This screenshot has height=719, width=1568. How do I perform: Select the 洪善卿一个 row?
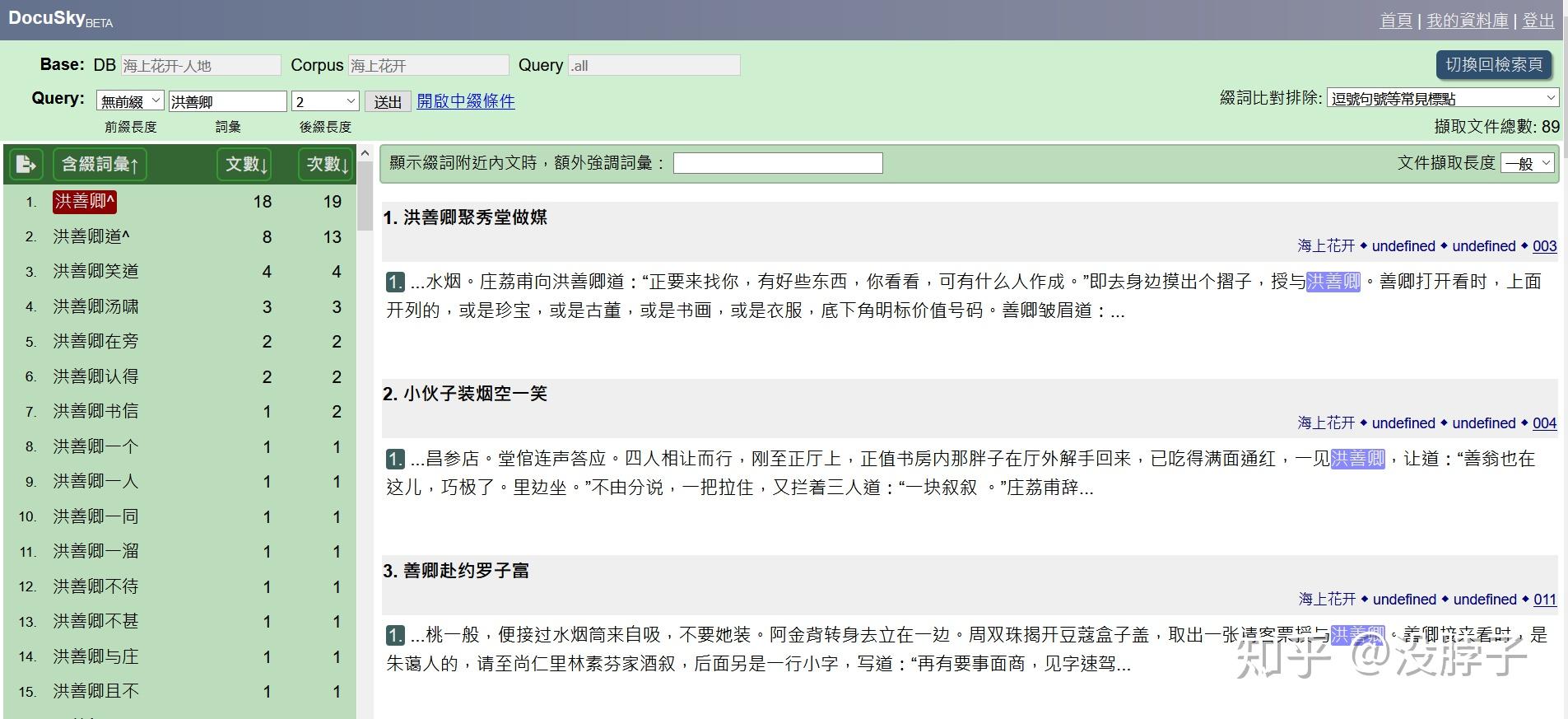tap(180, 447)
